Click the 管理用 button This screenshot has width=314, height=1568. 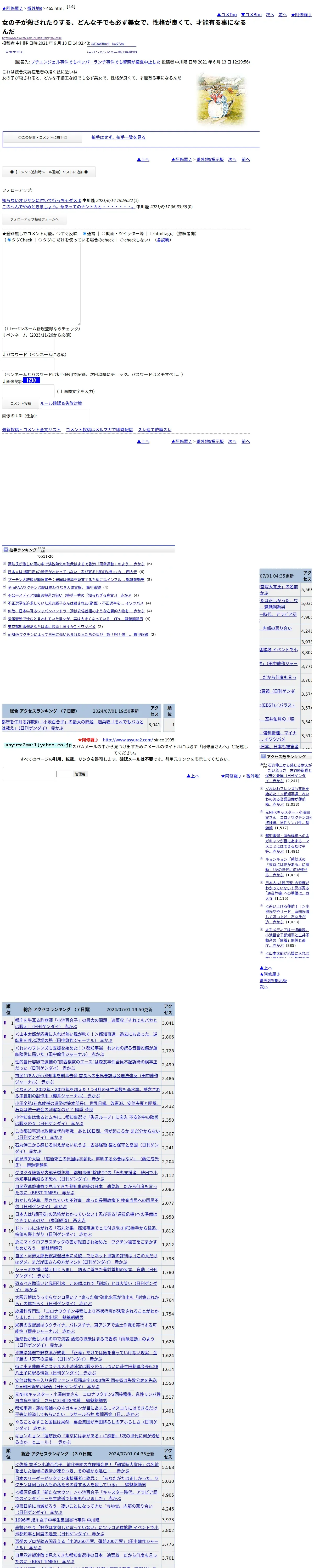(x=80, y=774)
